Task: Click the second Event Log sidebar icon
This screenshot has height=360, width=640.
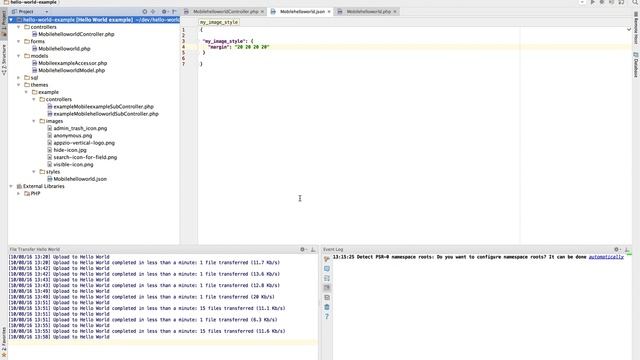Action: pyautogui.click(x=327, y=269)
